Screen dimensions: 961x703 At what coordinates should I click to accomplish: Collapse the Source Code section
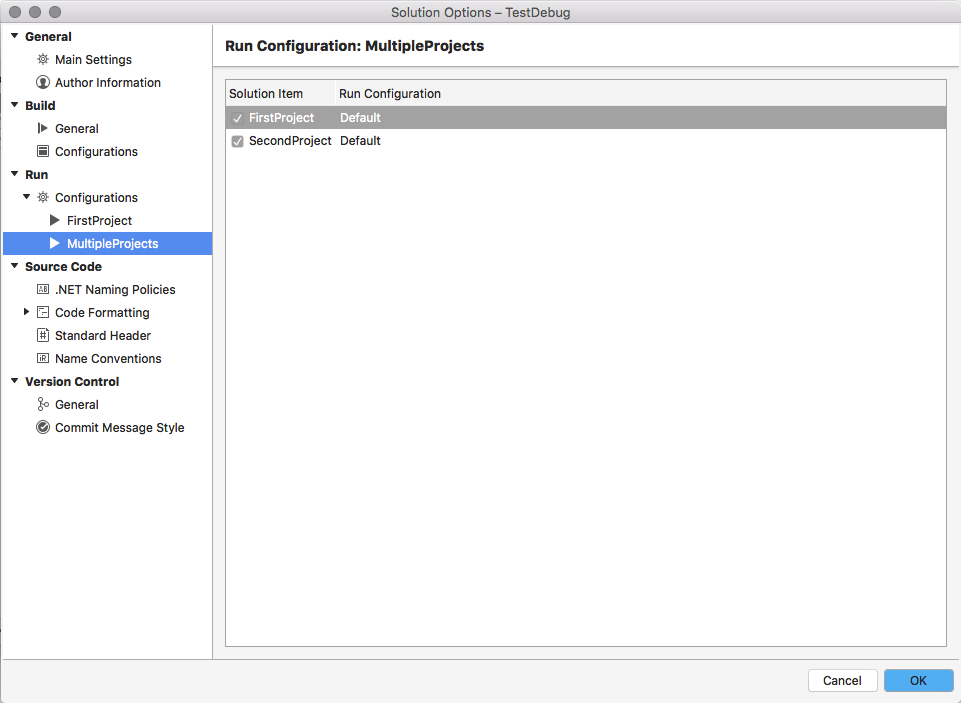(x=15, y=266)
